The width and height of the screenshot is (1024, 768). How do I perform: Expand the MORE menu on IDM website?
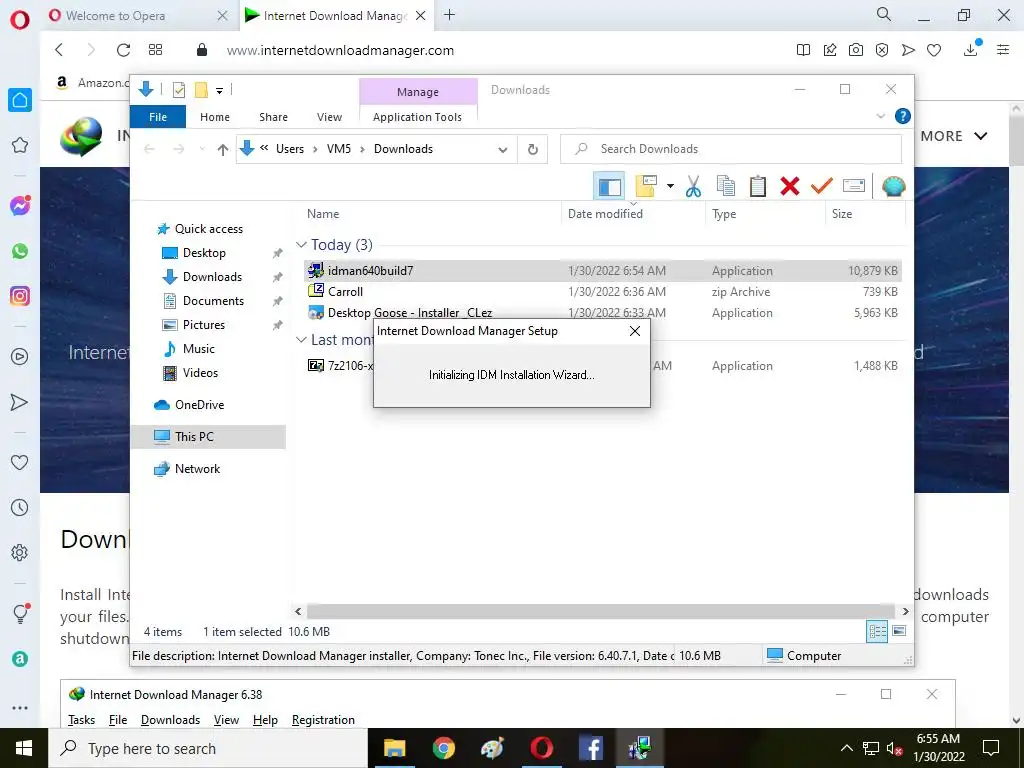[953, 136]
